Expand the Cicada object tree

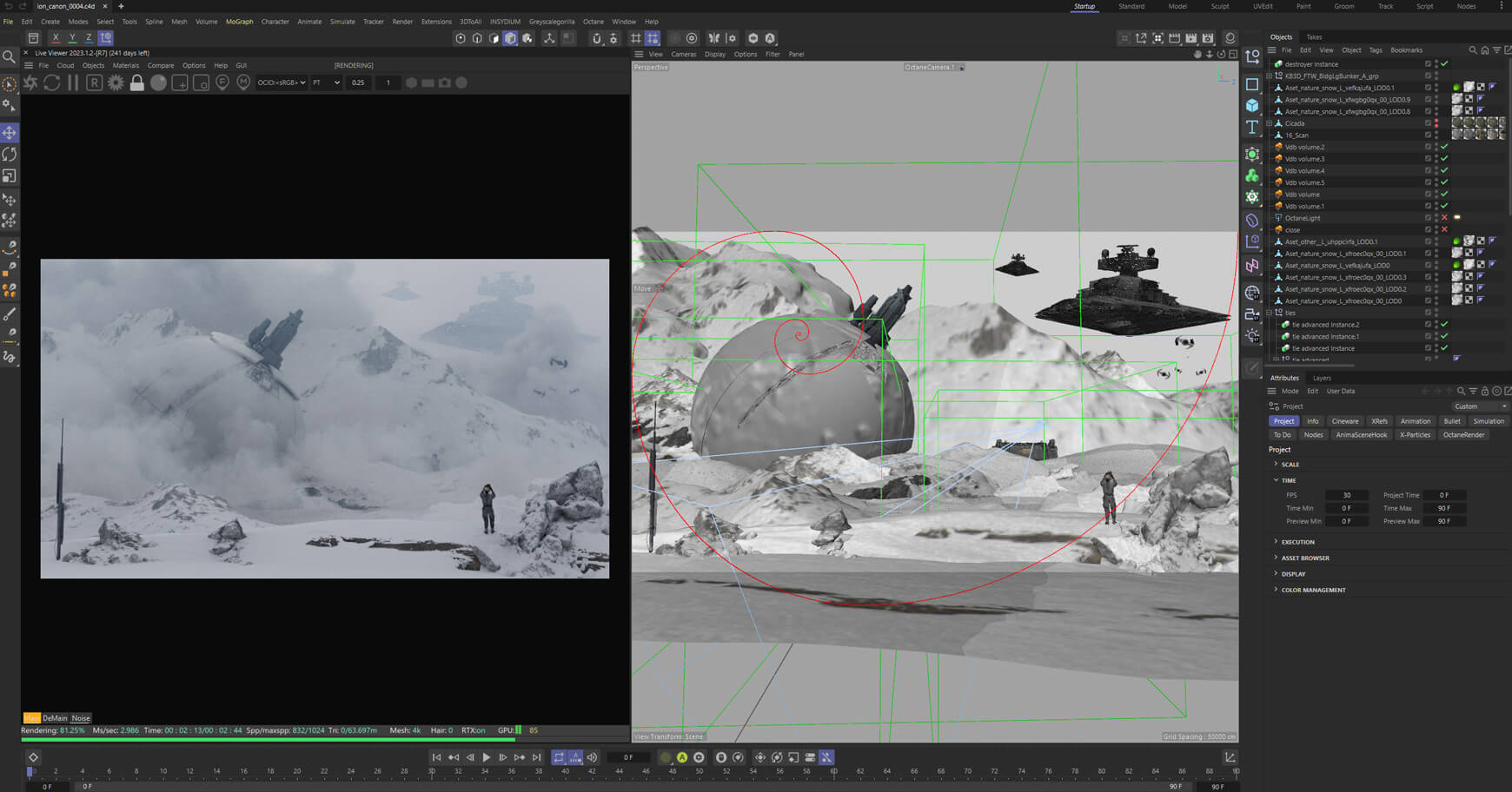1270,123
